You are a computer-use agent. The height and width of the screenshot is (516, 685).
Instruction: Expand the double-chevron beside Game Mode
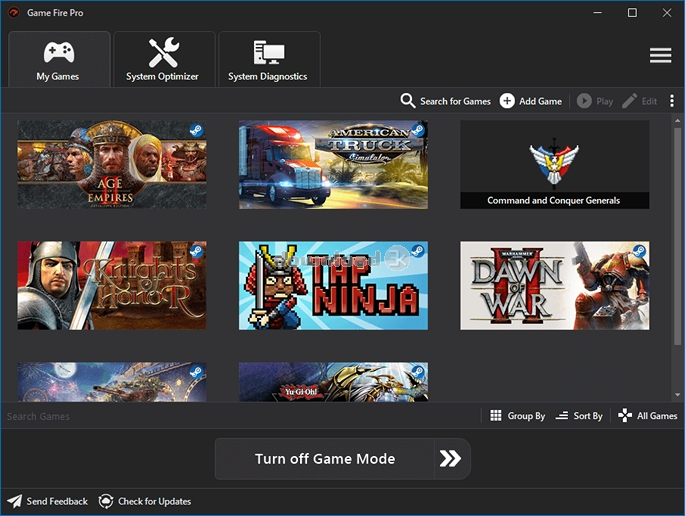[451, 459]
